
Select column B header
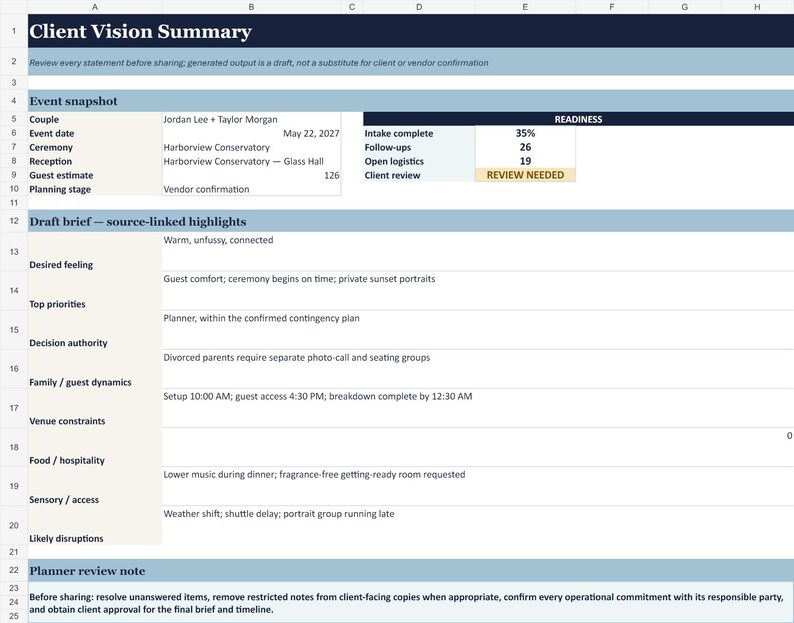(x=251, y=7)
